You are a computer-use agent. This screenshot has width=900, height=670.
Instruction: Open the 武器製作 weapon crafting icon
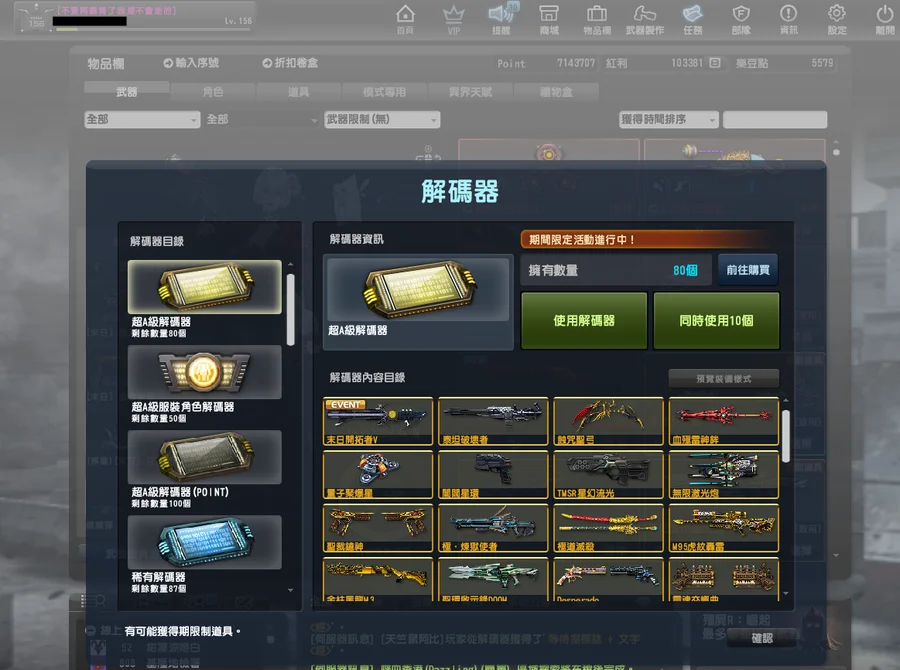point(645,19)
